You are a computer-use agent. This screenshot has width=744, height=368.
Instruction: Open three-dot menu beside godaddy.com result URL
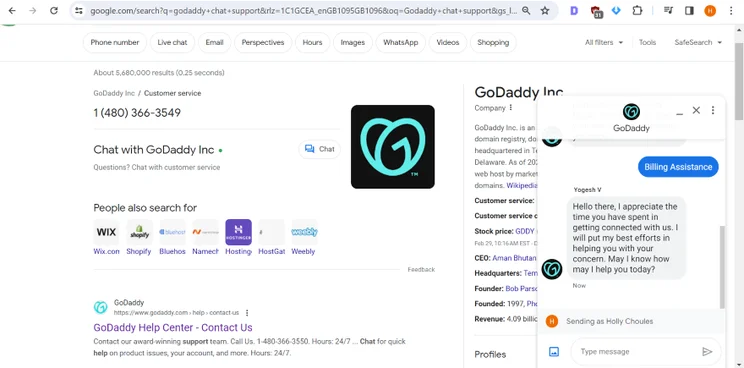point(247,313)
